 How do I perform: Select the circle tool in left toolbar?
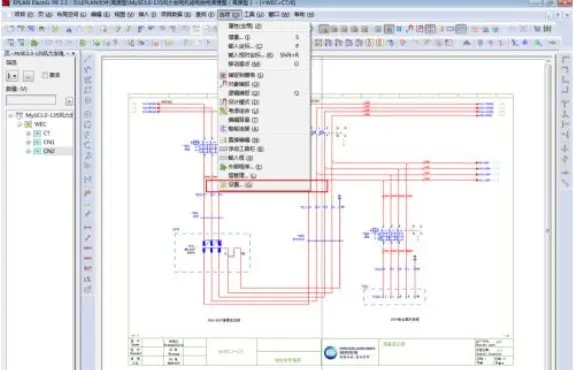(x=88, y=114)
